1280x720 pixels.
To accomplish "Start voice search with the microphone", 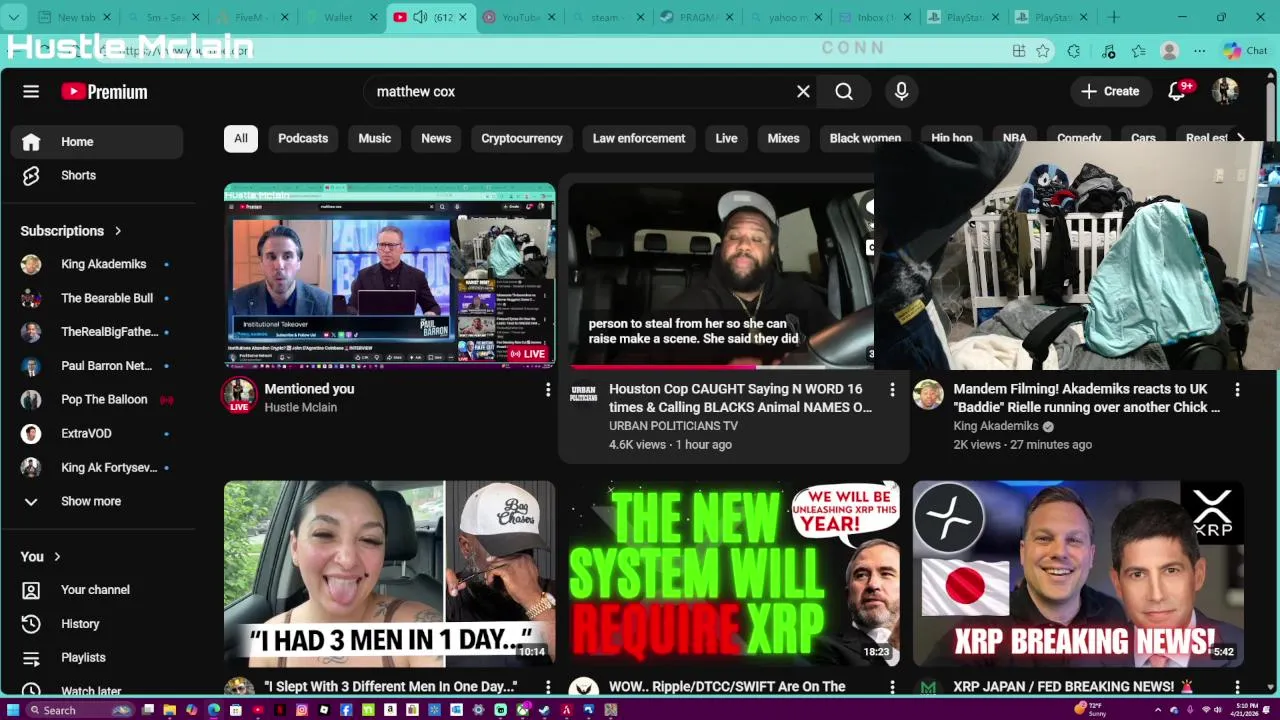I will (901, 91).
